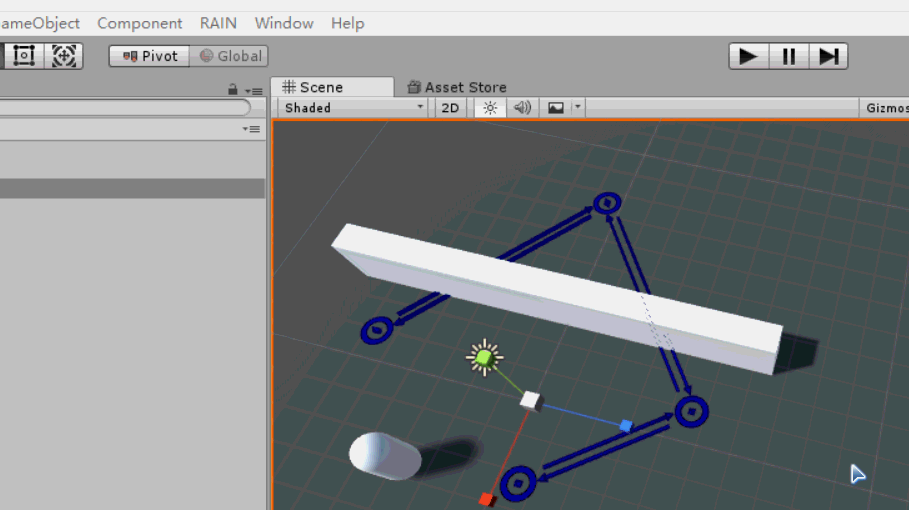Viewport: 909px width, 510px height.
Task: Step forward one frame
Action: click(x=828, y=56)
